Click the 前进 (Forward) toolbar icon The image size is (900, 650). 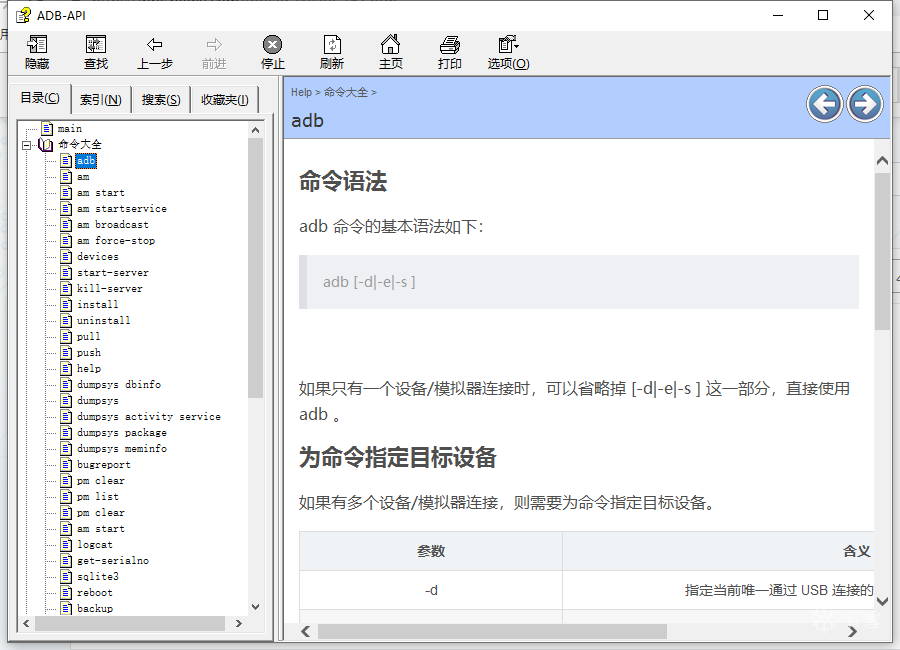[x=214, y=52]
